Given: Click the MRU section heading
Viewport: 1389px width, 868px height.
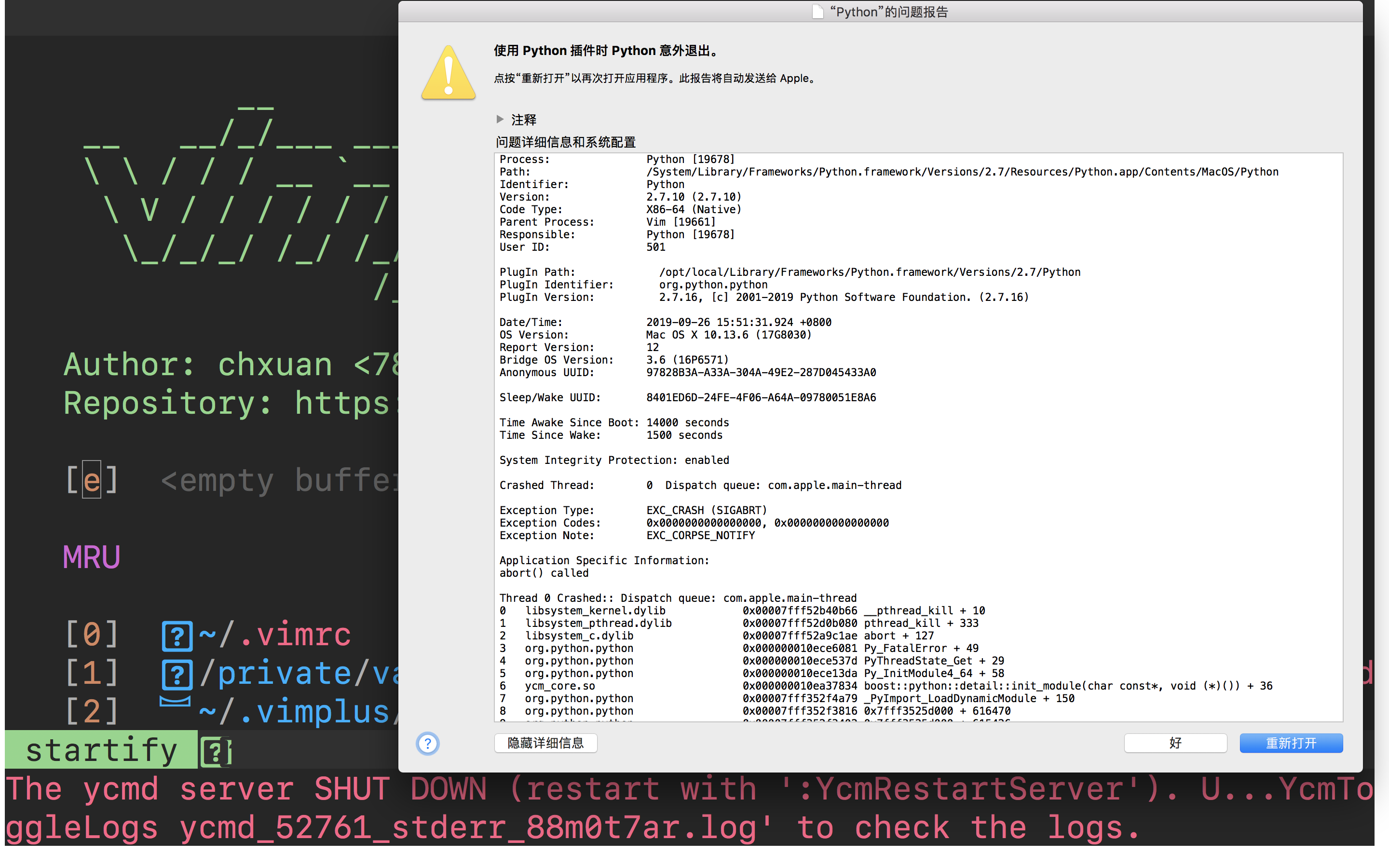Looking at the screenshot, I should 91,556.
